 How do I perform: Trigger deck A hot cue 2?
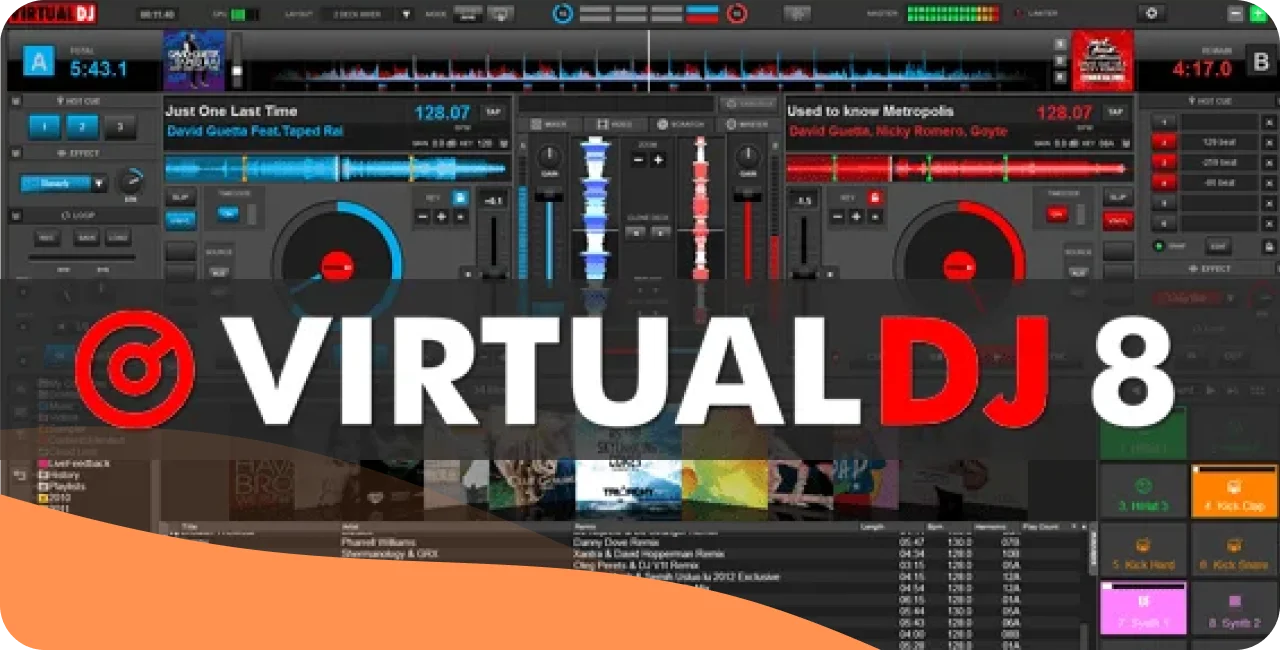(82, 127)
